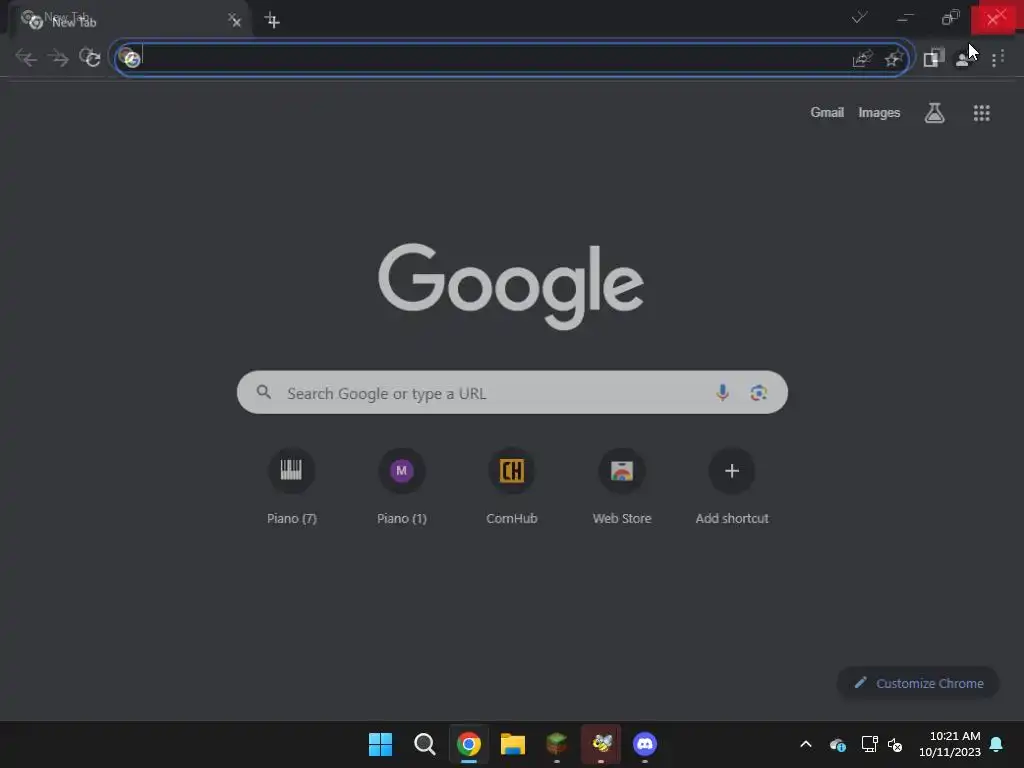Reload the page
This screenshot has height=768, width=1024.
point(90,58)
